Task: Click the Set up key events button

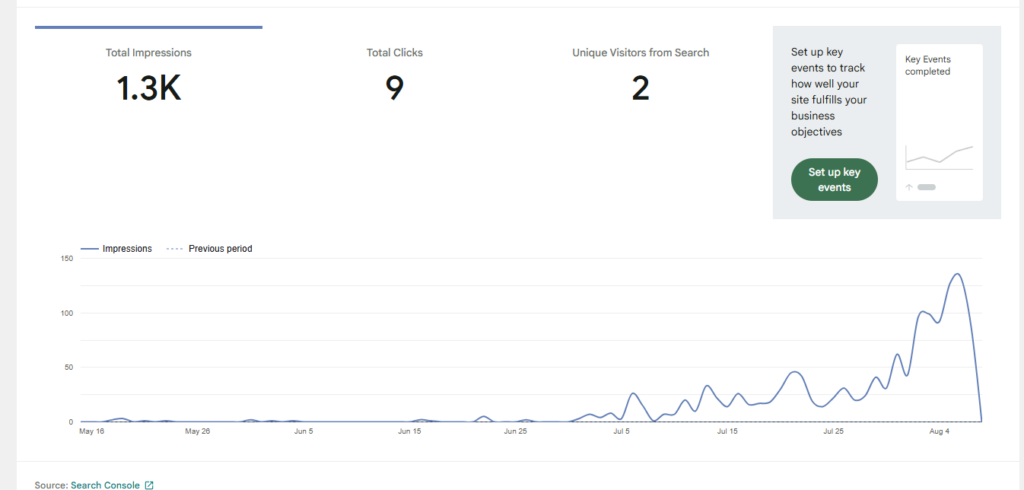Action: pos(834,180)
